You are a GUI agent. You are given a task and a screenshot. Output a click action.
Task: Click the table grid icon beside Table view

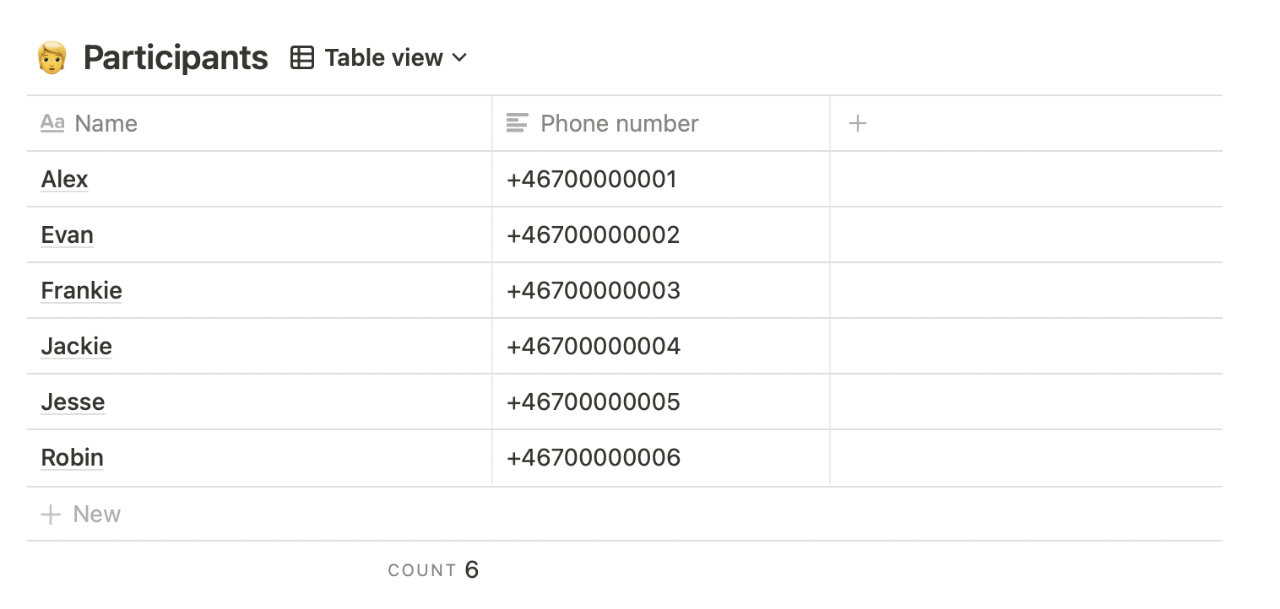tap(300, 57)
